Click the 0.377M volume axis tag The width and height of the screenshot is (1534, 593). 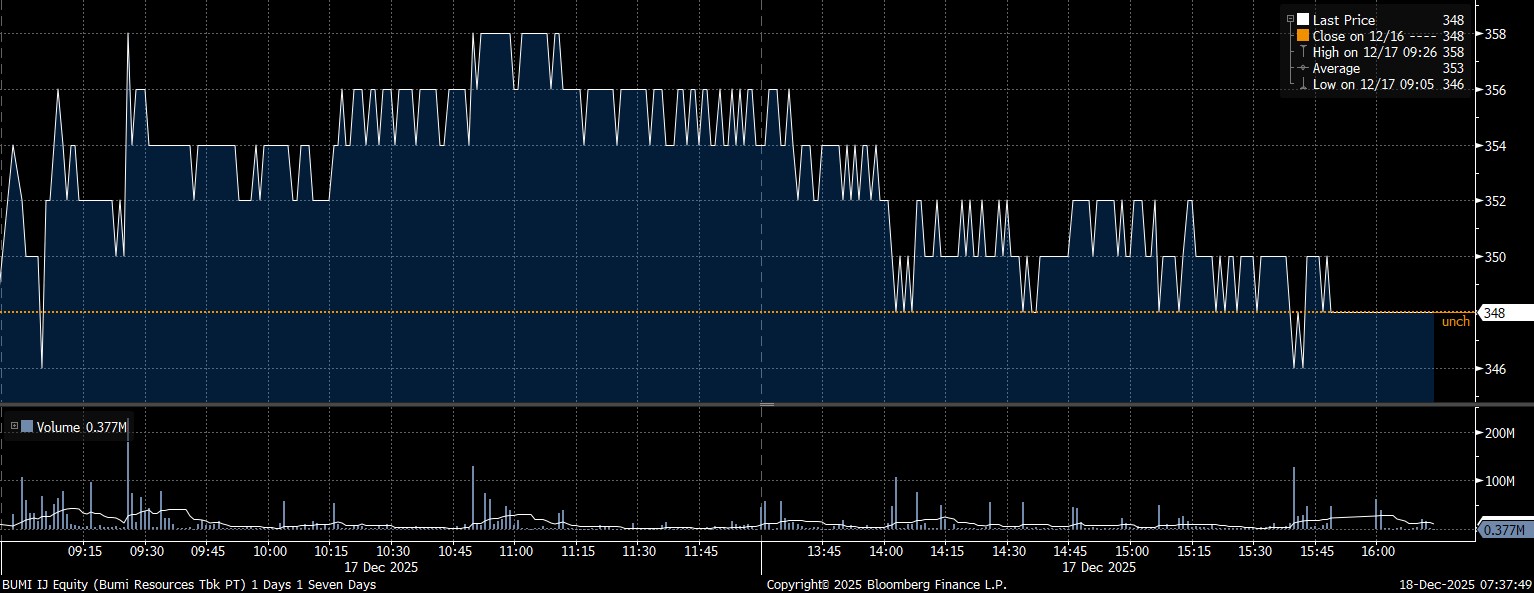click(x=1504, y=530)
